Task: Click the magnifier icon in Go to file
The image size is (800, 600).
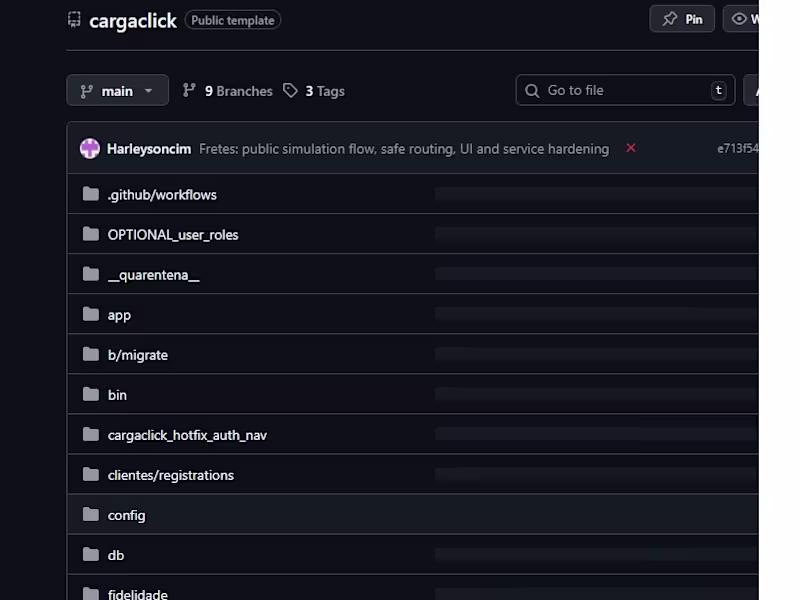Action: click(x=531, y=90)
